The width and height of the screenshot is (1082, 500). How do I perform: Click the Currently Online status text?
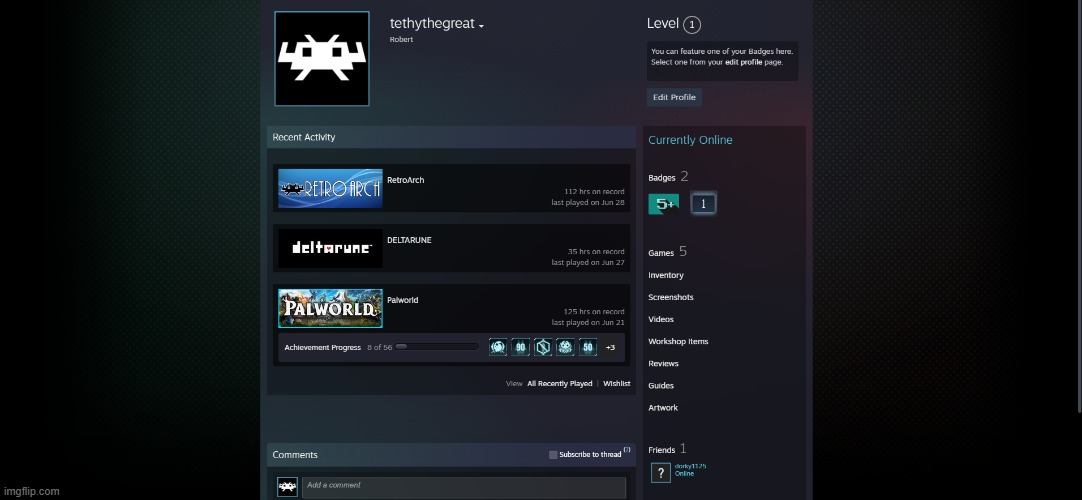coord(690,140)
